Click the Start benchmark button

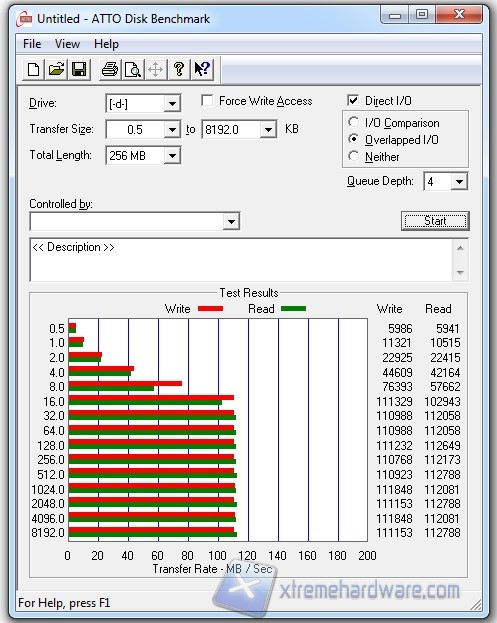[x=435, y=221]
